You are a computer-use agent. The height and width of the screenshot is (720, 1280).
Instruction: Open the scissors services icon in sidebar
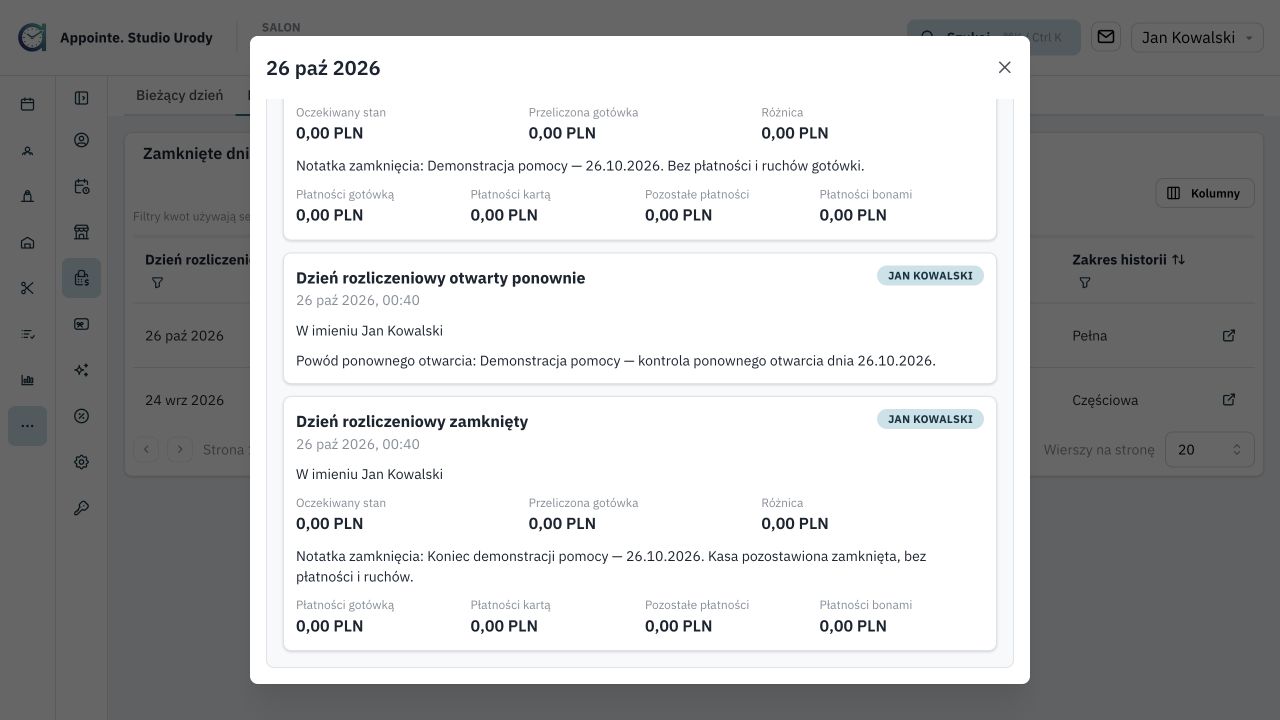tap(28, 288)
